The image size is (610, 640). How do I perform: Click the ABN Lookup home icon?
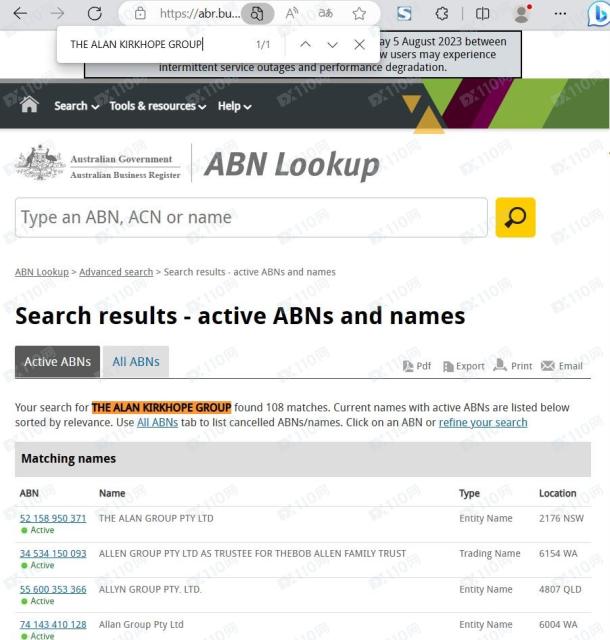29,105
